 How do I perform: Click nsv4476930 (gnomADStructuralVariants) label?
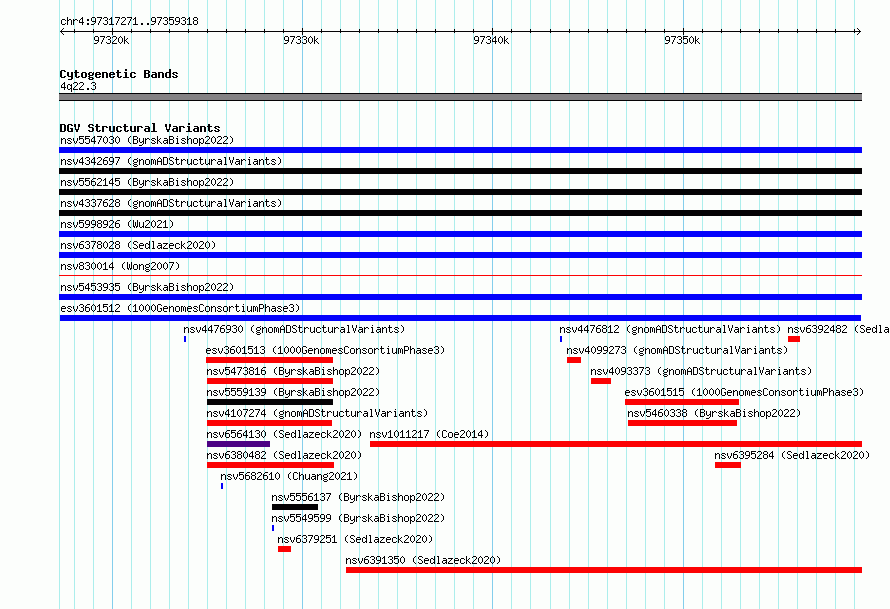click(294, 329)
